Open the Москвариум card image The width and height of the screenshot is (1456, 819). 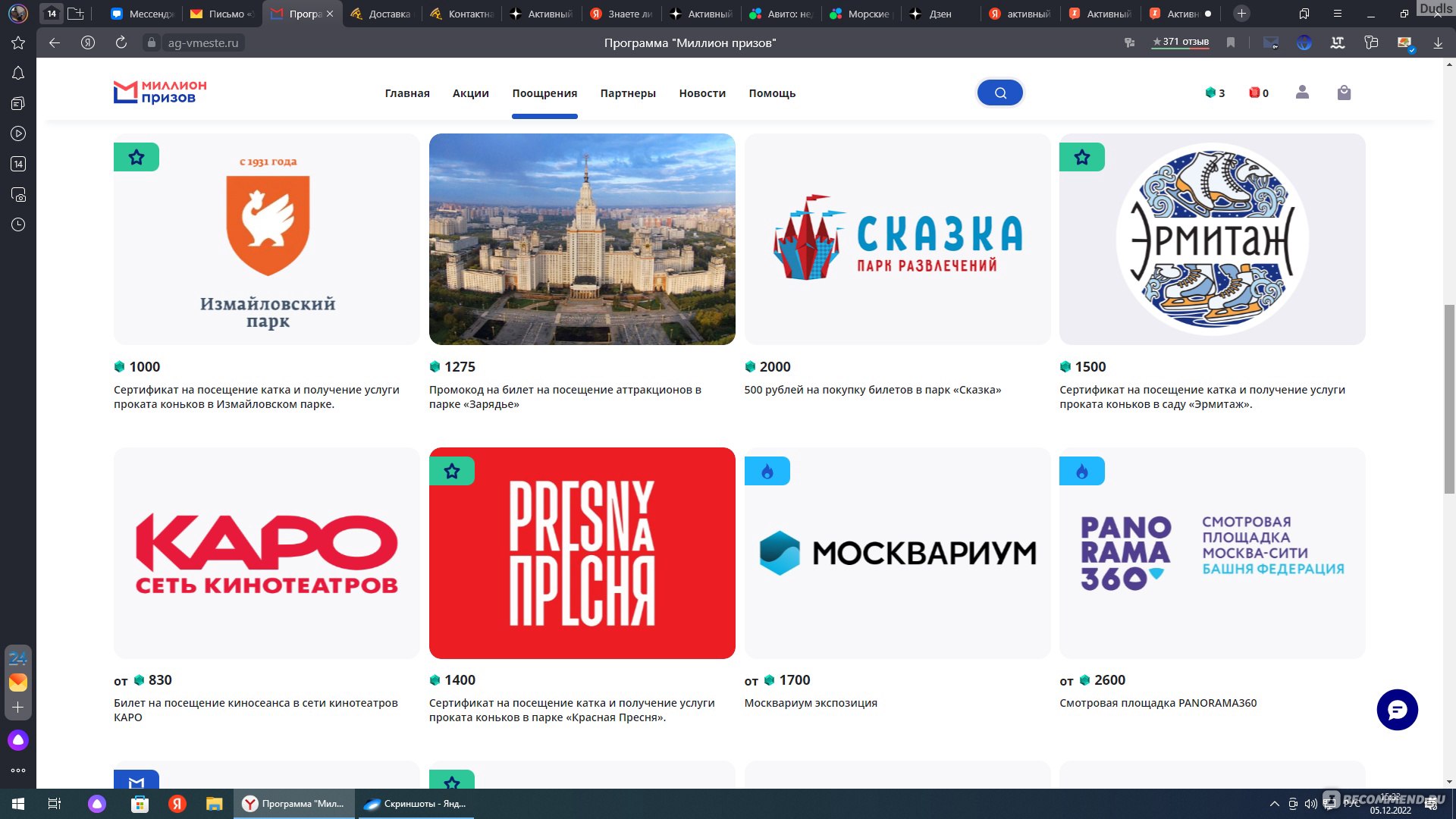pyautogui.click(x=897, y=553)
